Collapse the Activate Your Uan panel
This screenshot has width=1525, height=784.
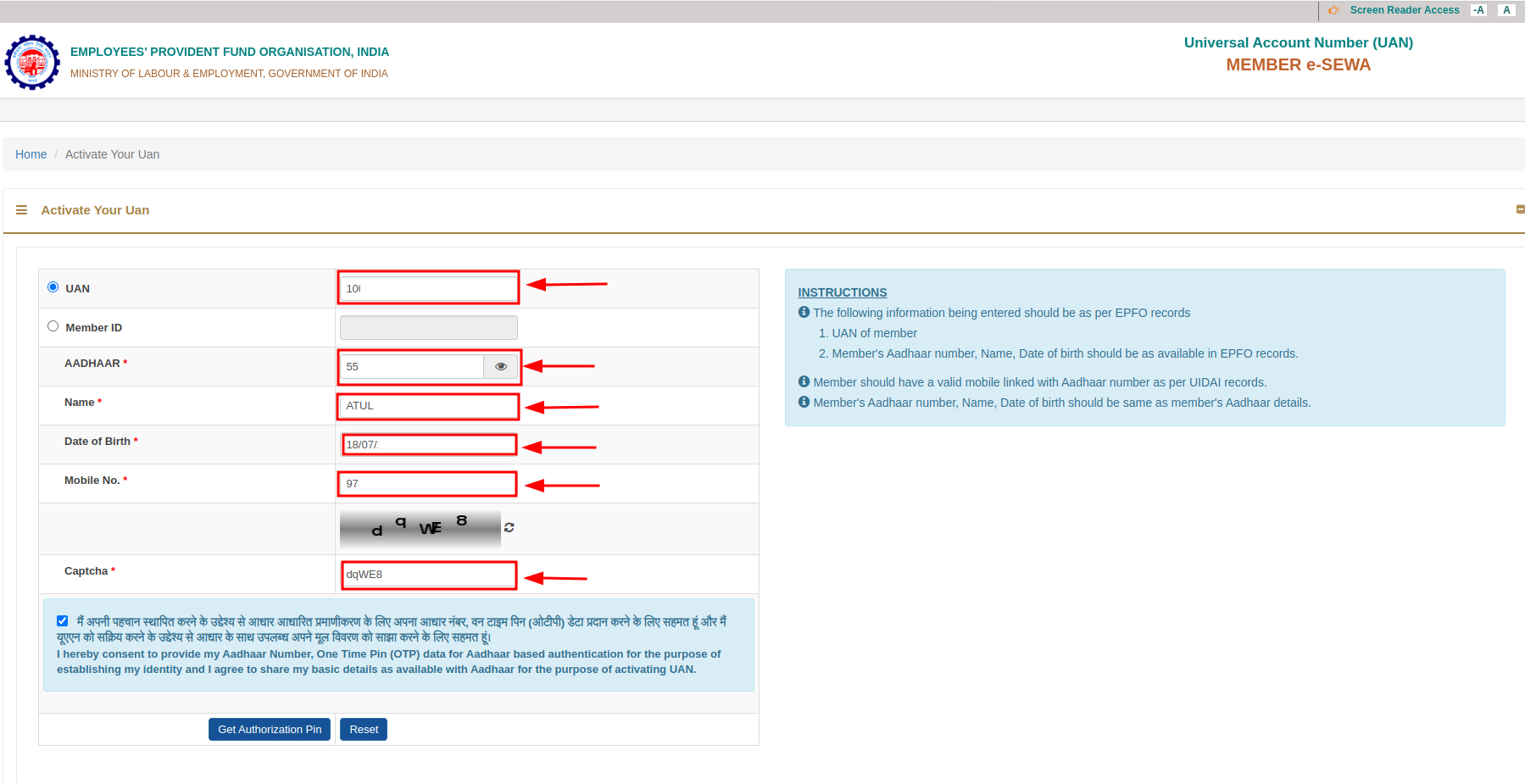pyautogui.click(x=1520, y=209)
